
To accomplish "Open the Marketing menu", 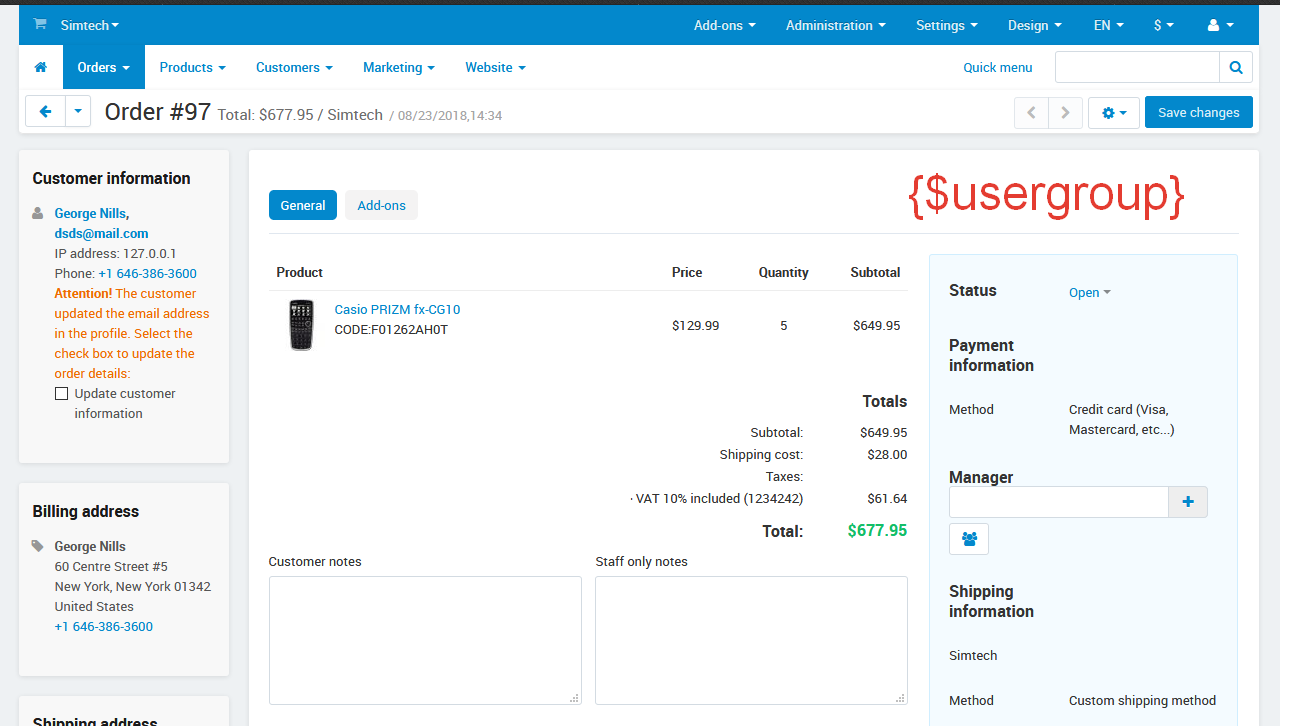I will click(398, 67).
